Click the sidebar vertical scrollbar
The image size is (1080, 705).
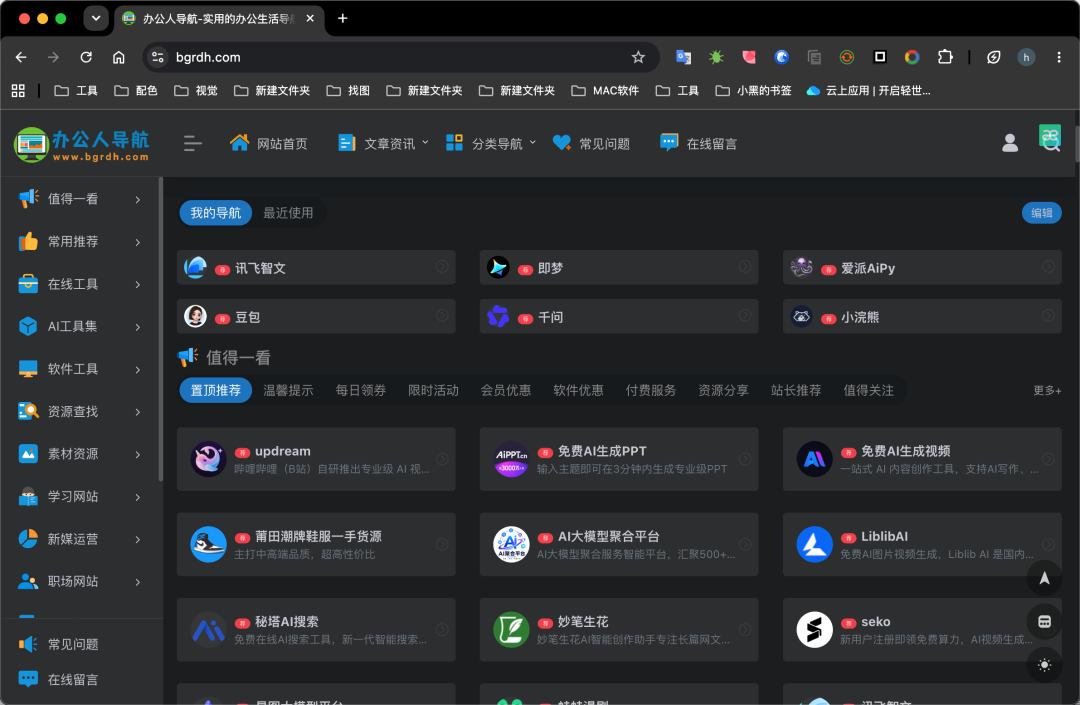(x=161, y=329)
